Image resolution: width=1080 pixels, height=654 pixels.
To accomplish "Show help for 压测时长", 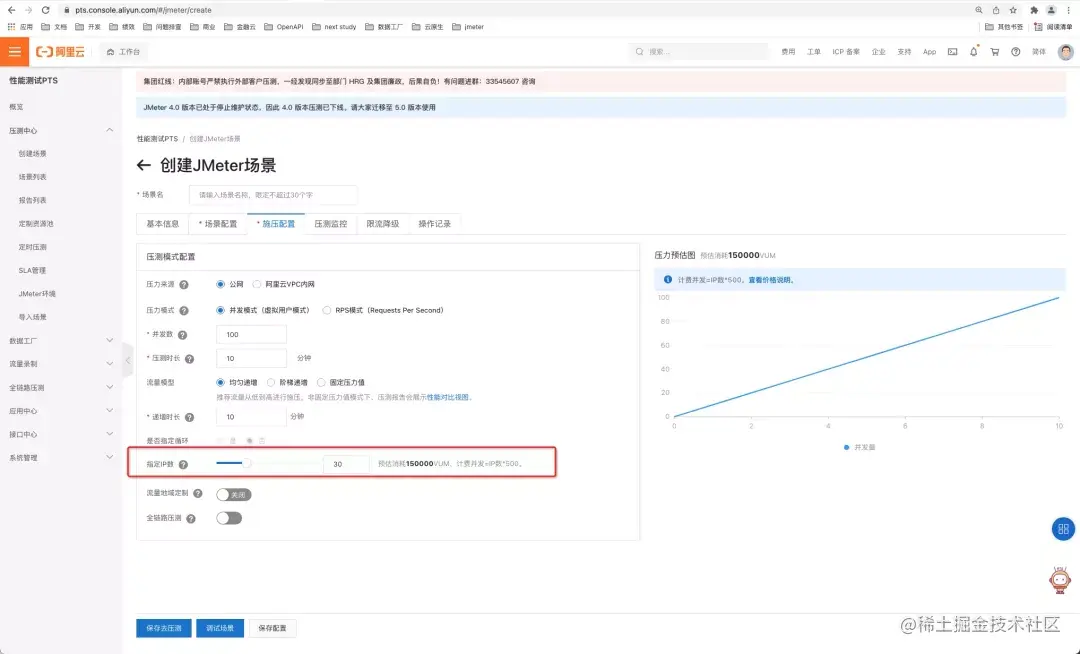I will (x=189, y=359).
